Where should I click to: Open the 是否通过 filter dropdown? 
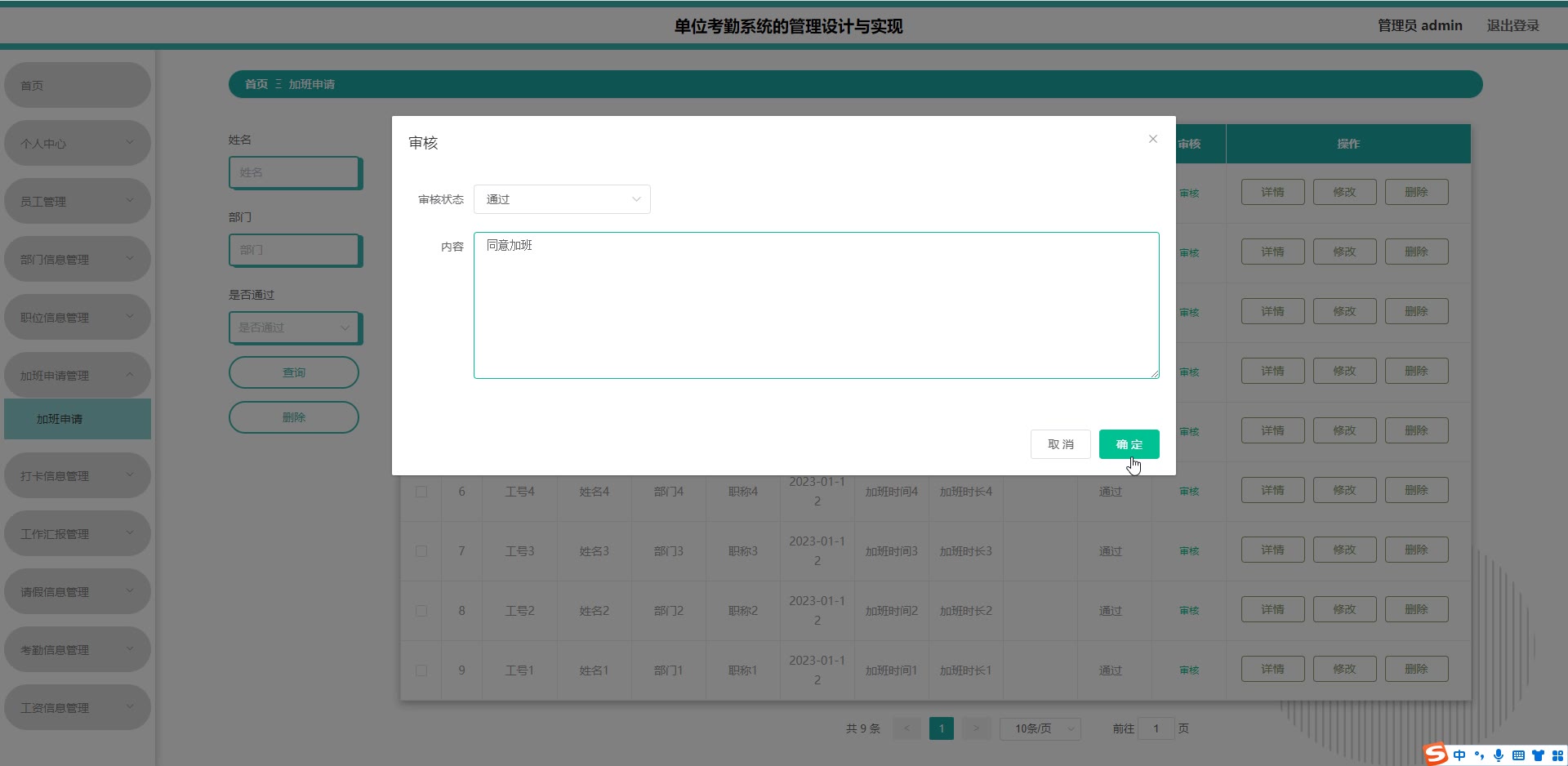(294, 327)
